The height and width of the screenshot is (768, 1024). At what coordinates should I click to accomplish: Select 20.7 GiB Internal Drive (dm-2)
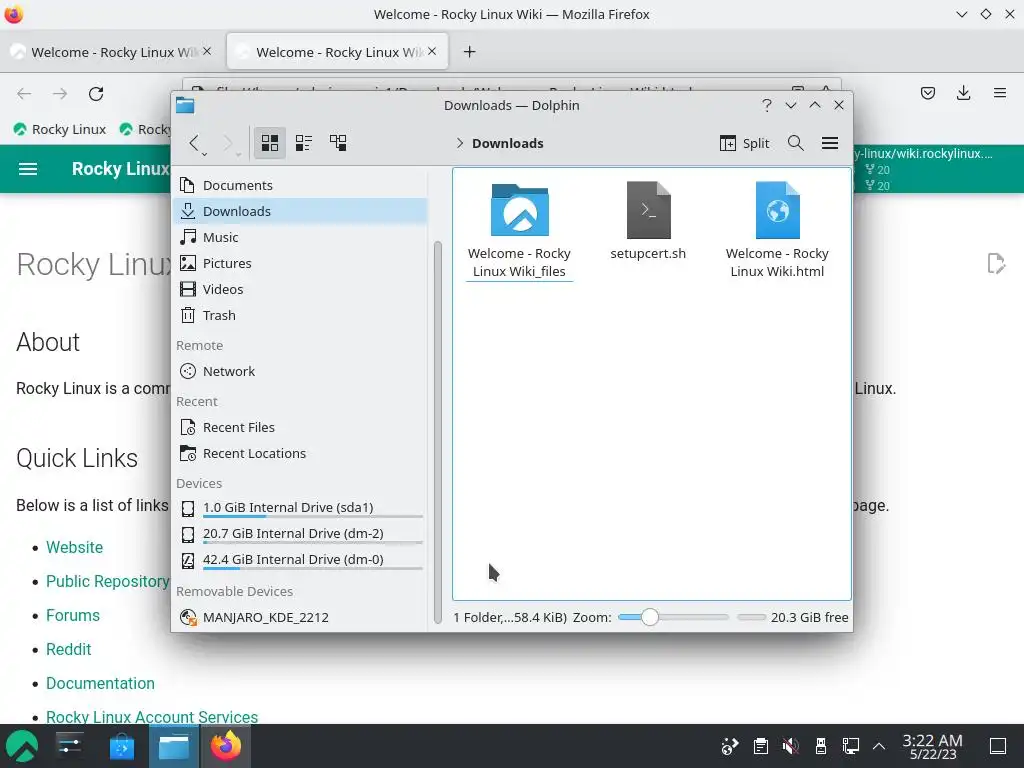(300, 534)
